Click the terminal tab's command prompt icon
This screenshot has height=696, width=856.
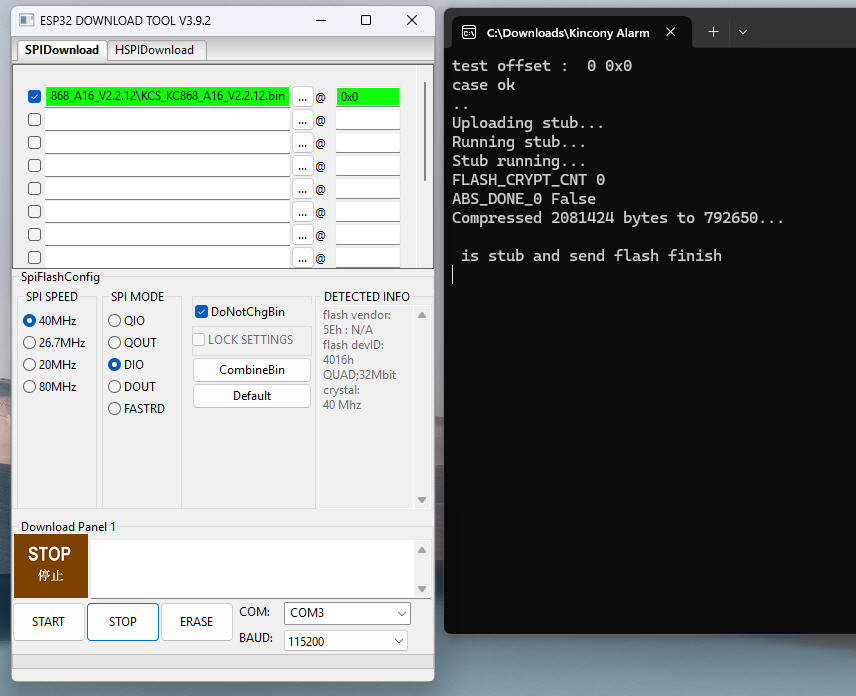point(468,32)
